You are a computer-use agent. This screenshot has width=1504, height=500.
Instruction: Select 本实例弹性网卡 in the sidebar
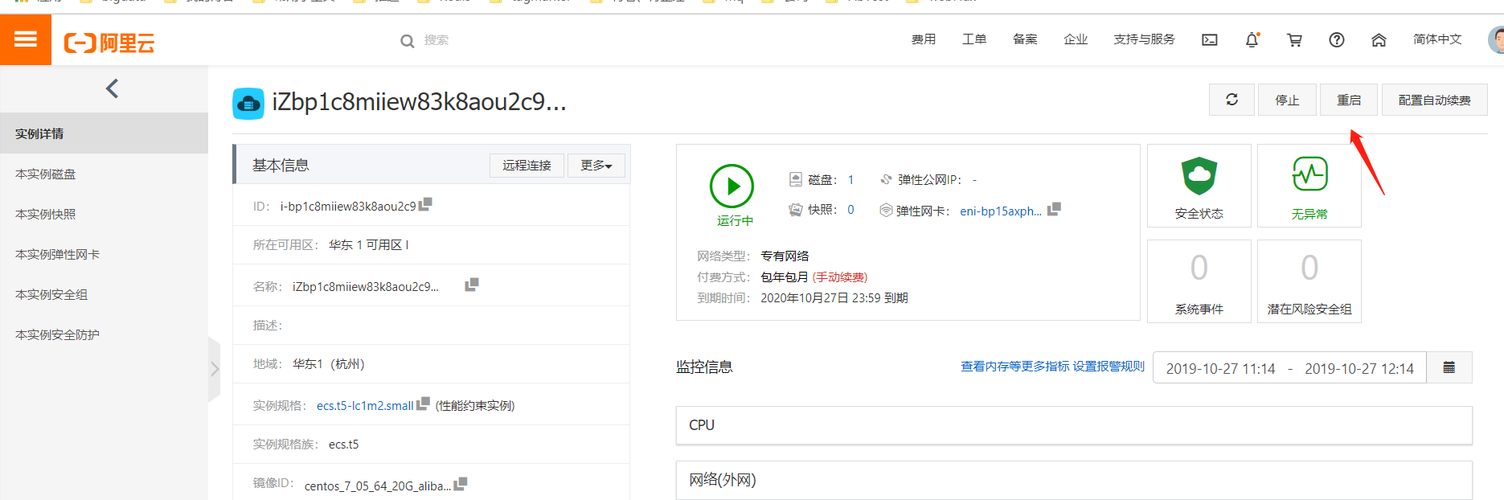click(104, 254)
